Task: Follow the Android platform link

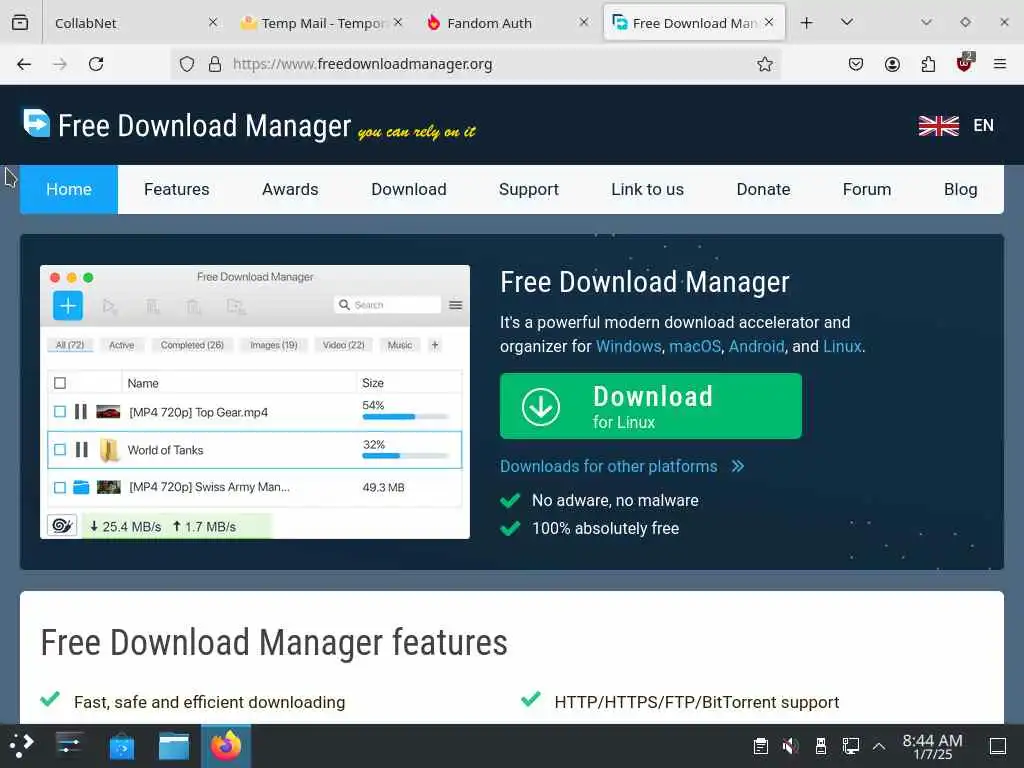Action: pos(756,346)
